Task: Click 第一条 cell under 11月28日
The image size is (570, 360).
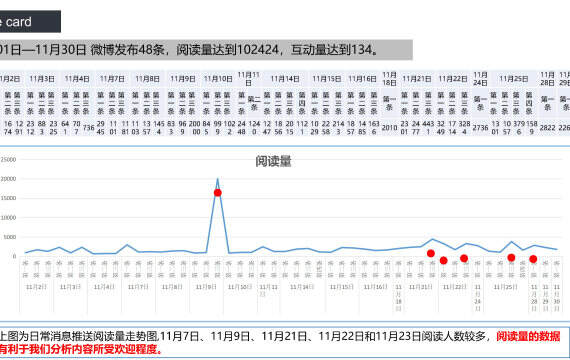Action: [x=547, y=103]
